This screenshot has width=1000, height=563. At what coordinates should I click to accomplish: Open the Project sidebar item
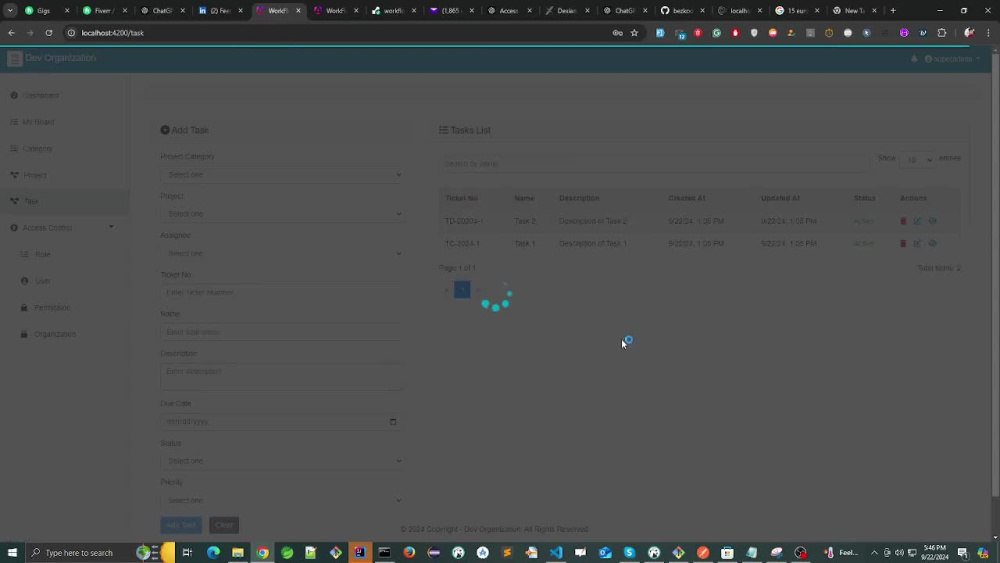click(64, 175)
